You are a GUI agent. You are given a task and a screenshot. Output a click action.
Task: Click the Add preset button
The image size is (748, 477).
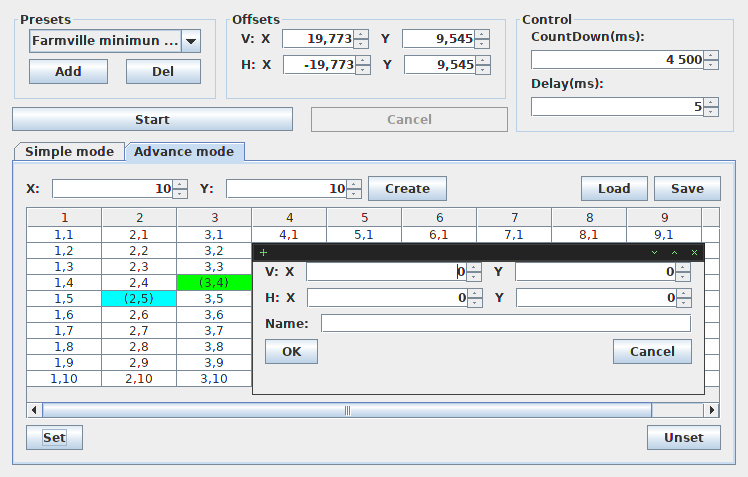[x=68, y=72]
